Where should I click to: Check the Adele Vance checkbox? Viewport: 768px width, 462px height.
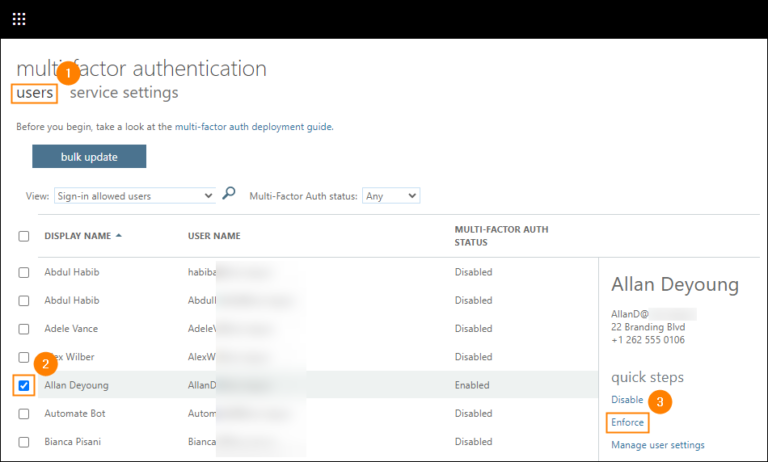24,328
